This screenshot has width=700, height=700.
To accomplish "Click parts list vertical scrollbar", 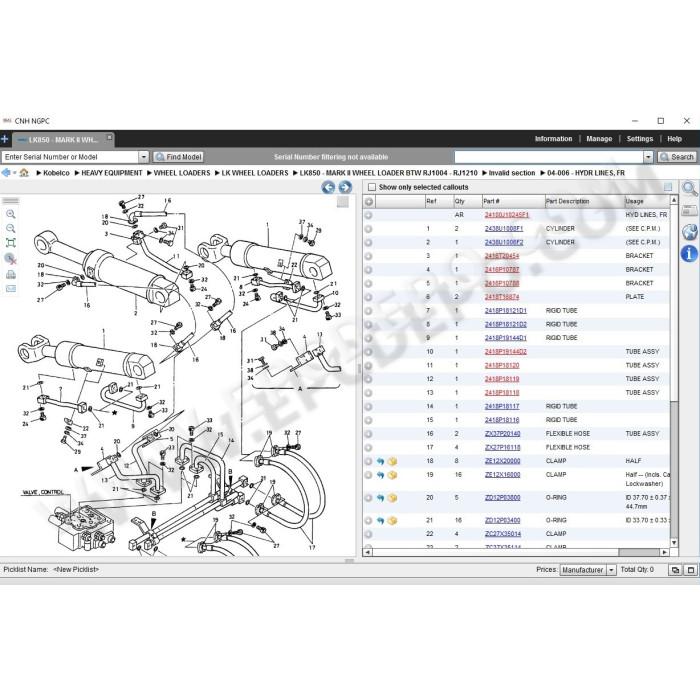I will 674,469.
